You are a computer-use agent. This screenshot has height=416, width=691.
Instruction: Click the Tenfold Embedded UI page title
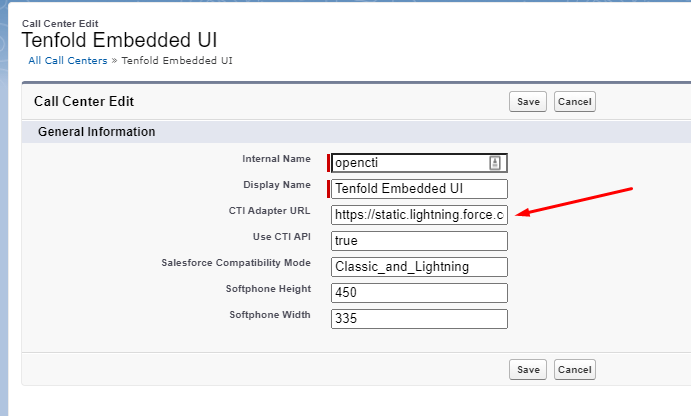(x=119, y=40)
